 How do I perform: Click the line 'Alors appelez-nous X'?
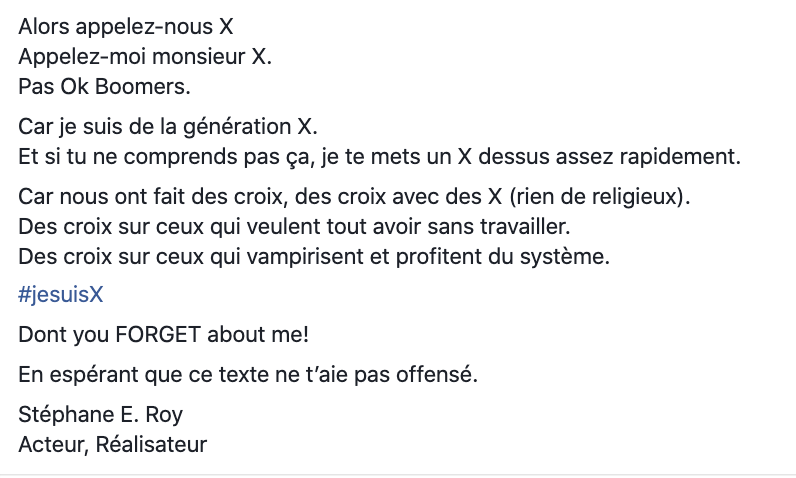click(x=126, y=27)
